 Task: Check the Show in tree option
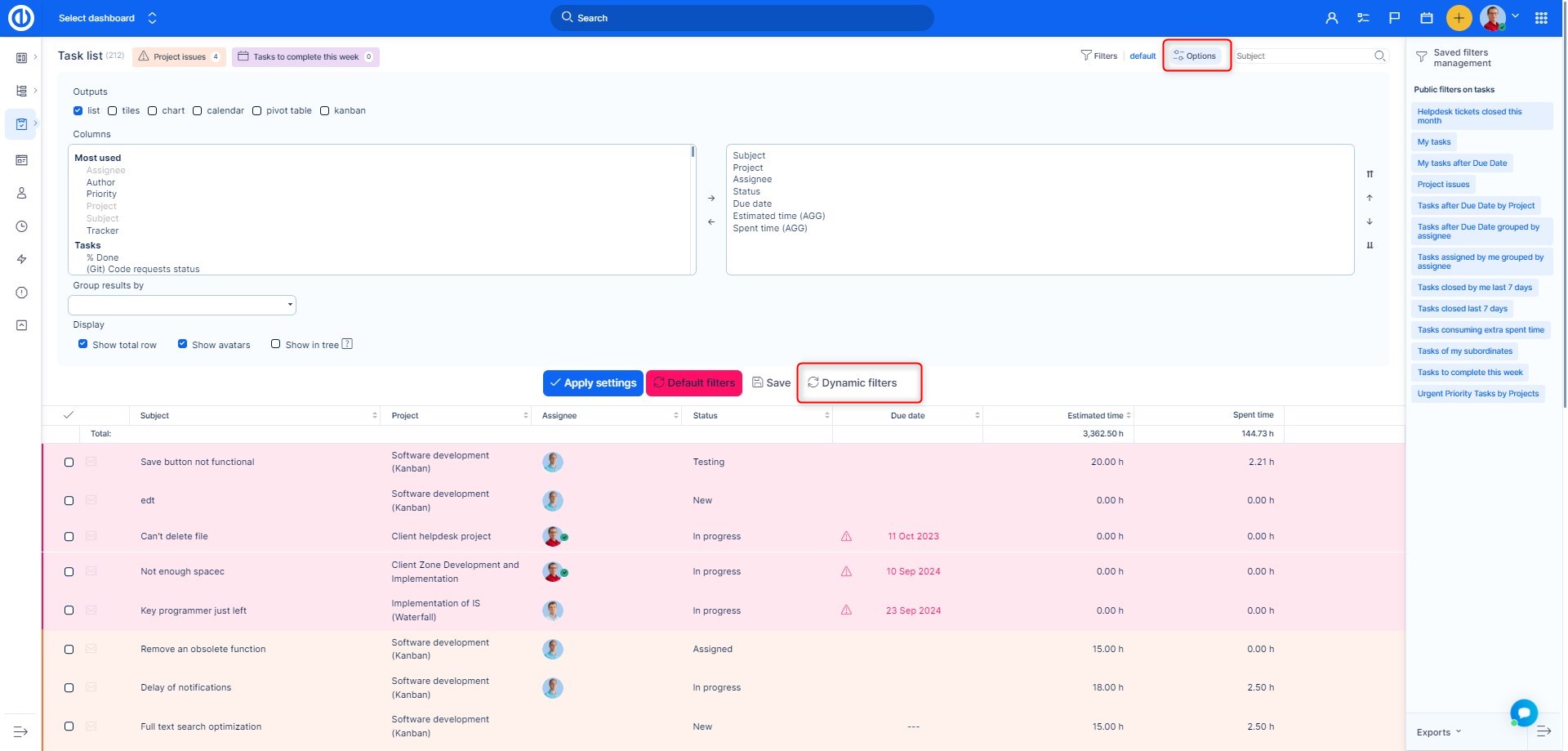tap(276, 344)
